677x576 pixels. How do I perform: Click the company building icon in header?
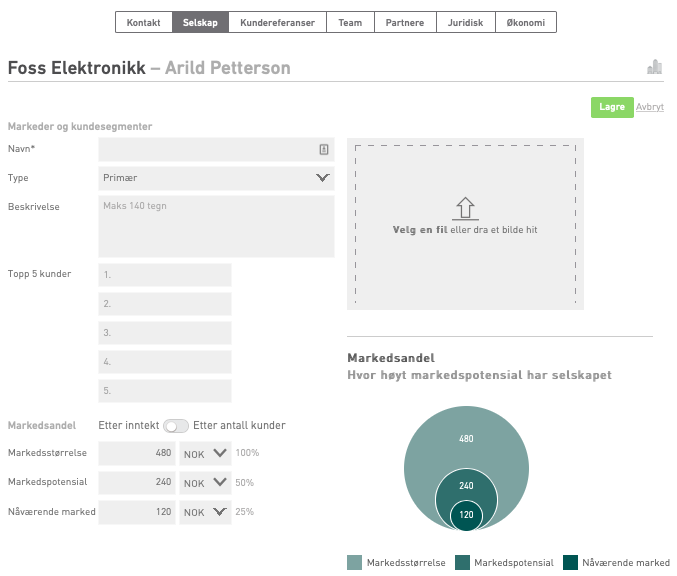[655, 67]
